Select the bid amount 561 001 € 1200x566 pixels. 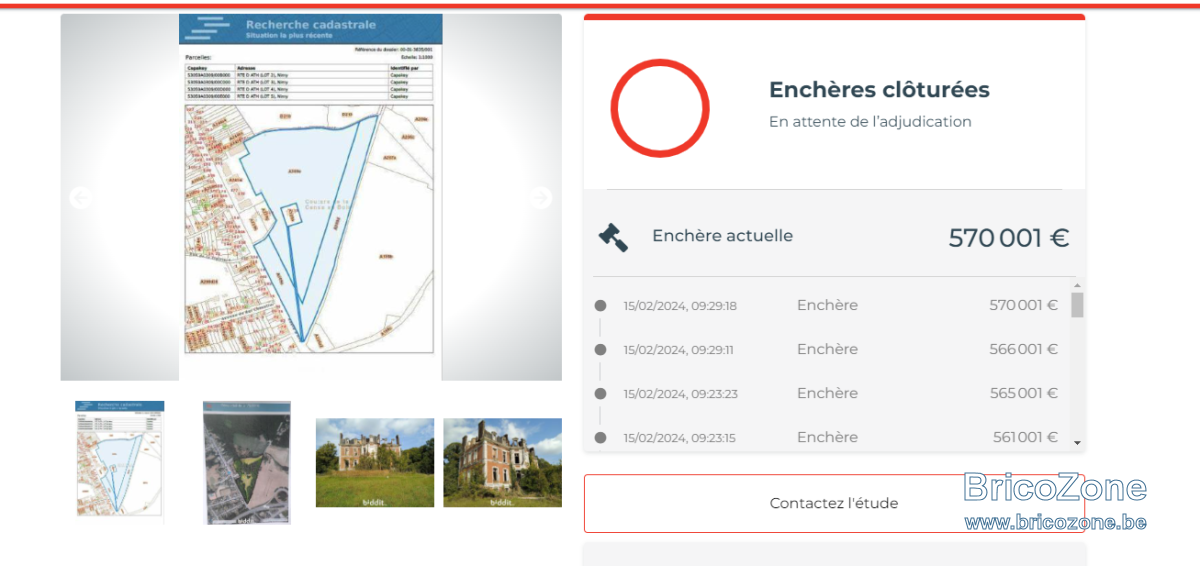1023,437
